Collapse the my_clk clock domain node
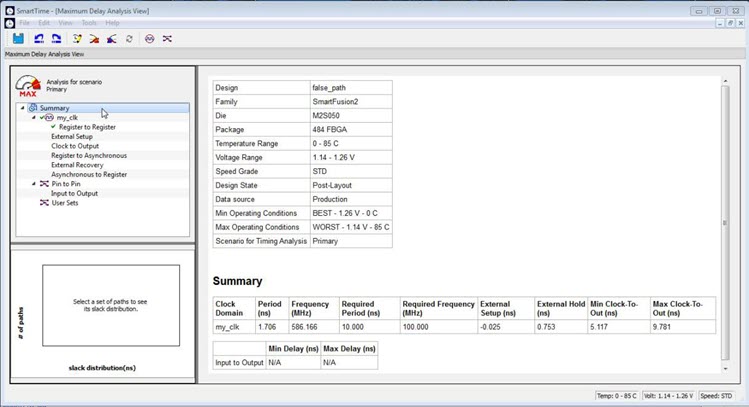The height and width of the screenshot is (407, 749). click(35, 118)
